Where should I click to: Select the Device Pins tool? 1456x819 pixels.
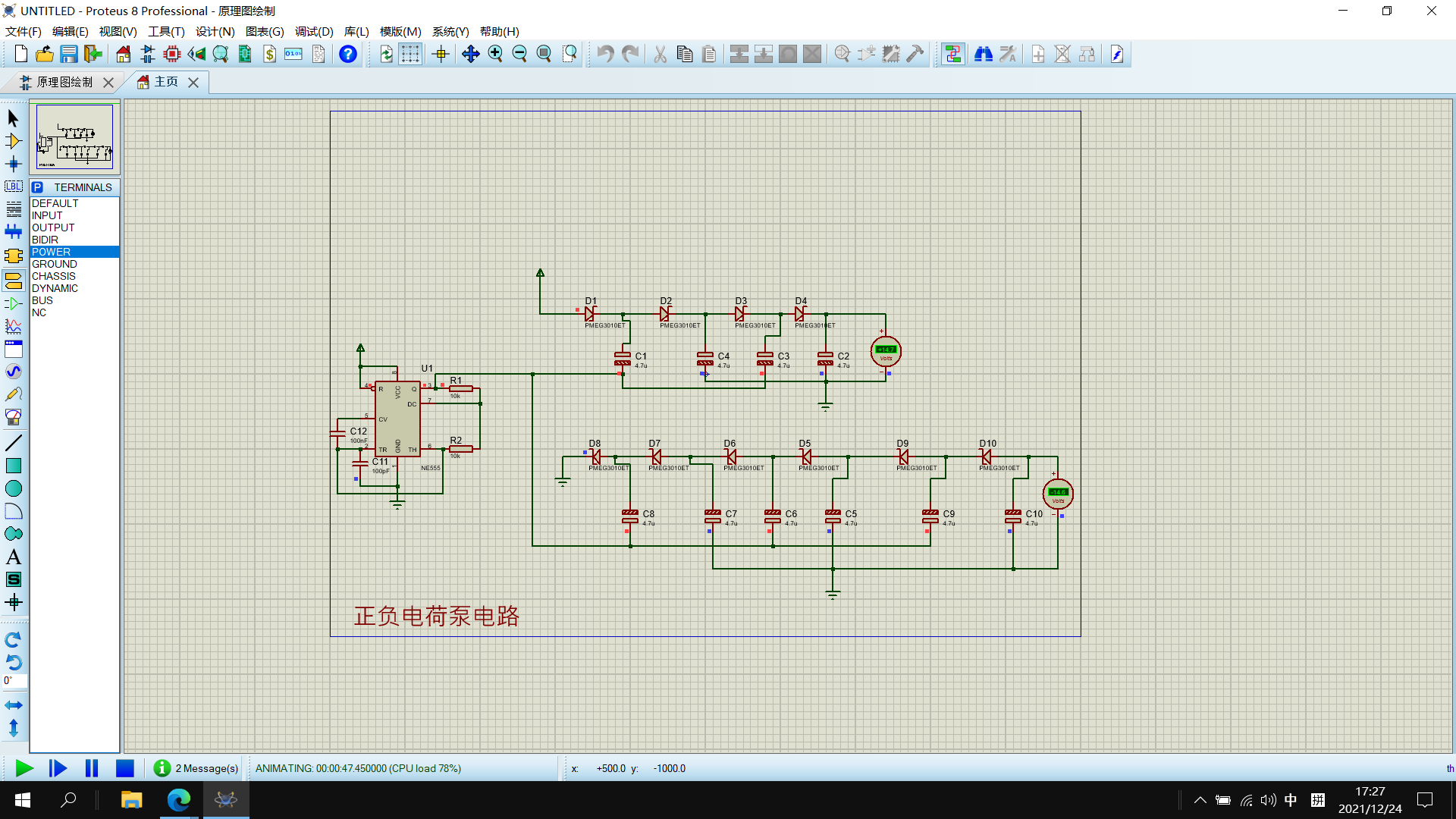click(13, 303)
